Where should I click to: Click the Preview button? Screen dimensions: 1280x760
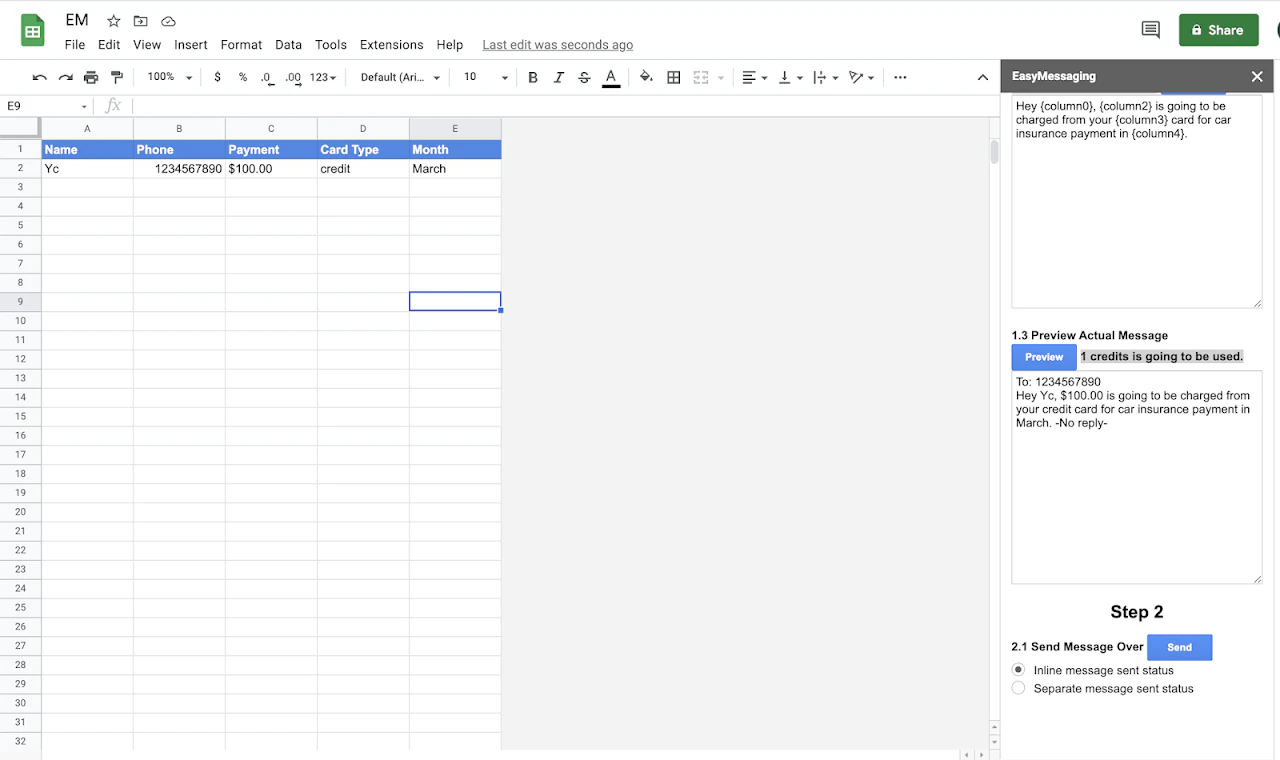click(1043, 357)
